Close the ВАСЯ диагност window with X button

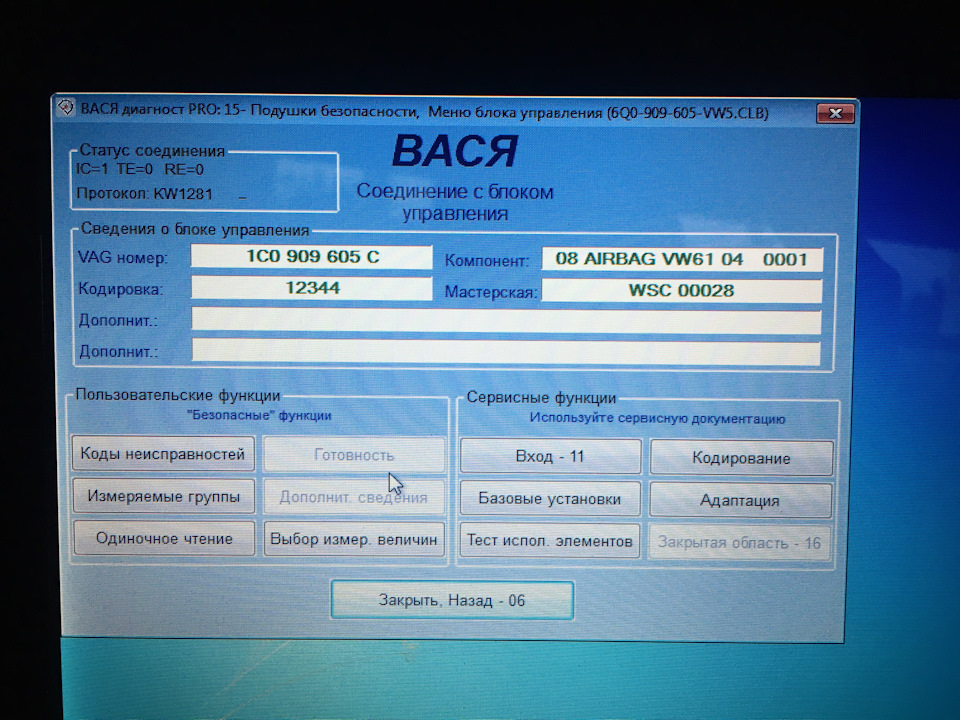[835, 113]
